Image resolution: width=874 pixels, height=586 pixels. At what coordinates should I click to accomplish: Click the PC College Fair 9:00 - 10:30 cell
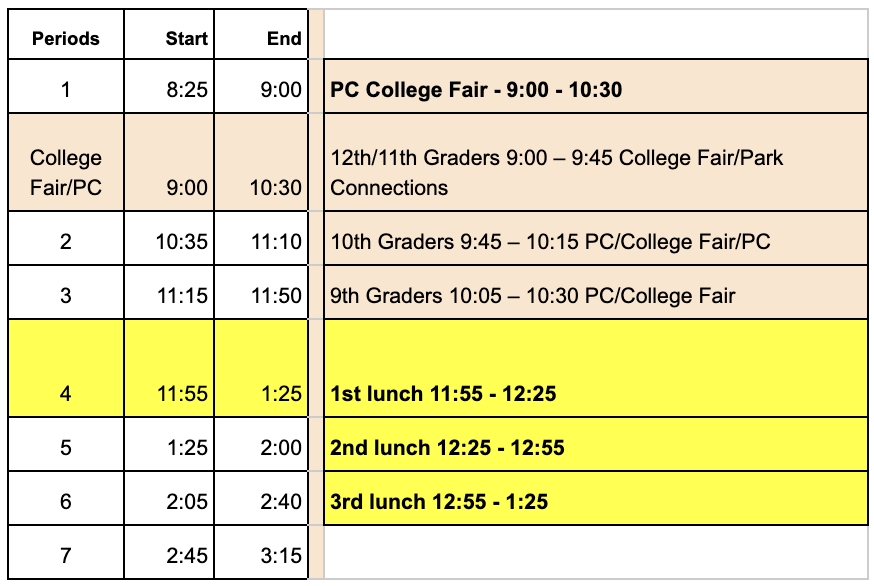click(x=596, y=86)
